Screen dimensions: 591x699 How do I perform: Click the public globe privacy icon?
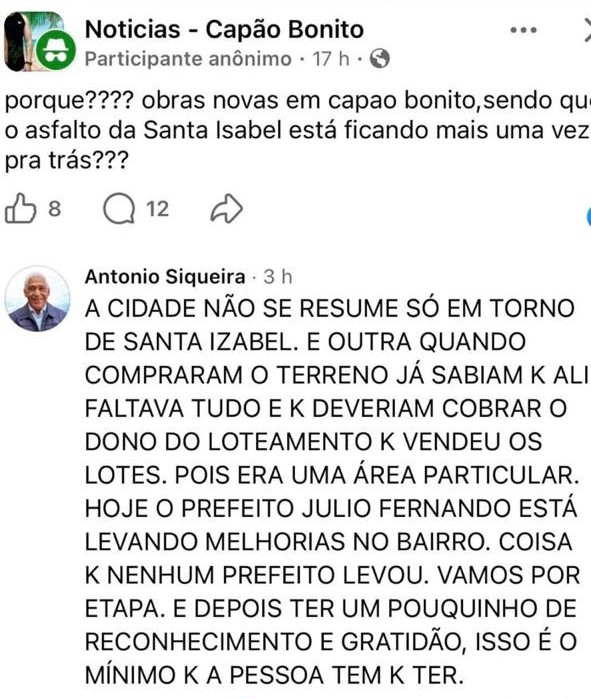[x=380, y=58]
